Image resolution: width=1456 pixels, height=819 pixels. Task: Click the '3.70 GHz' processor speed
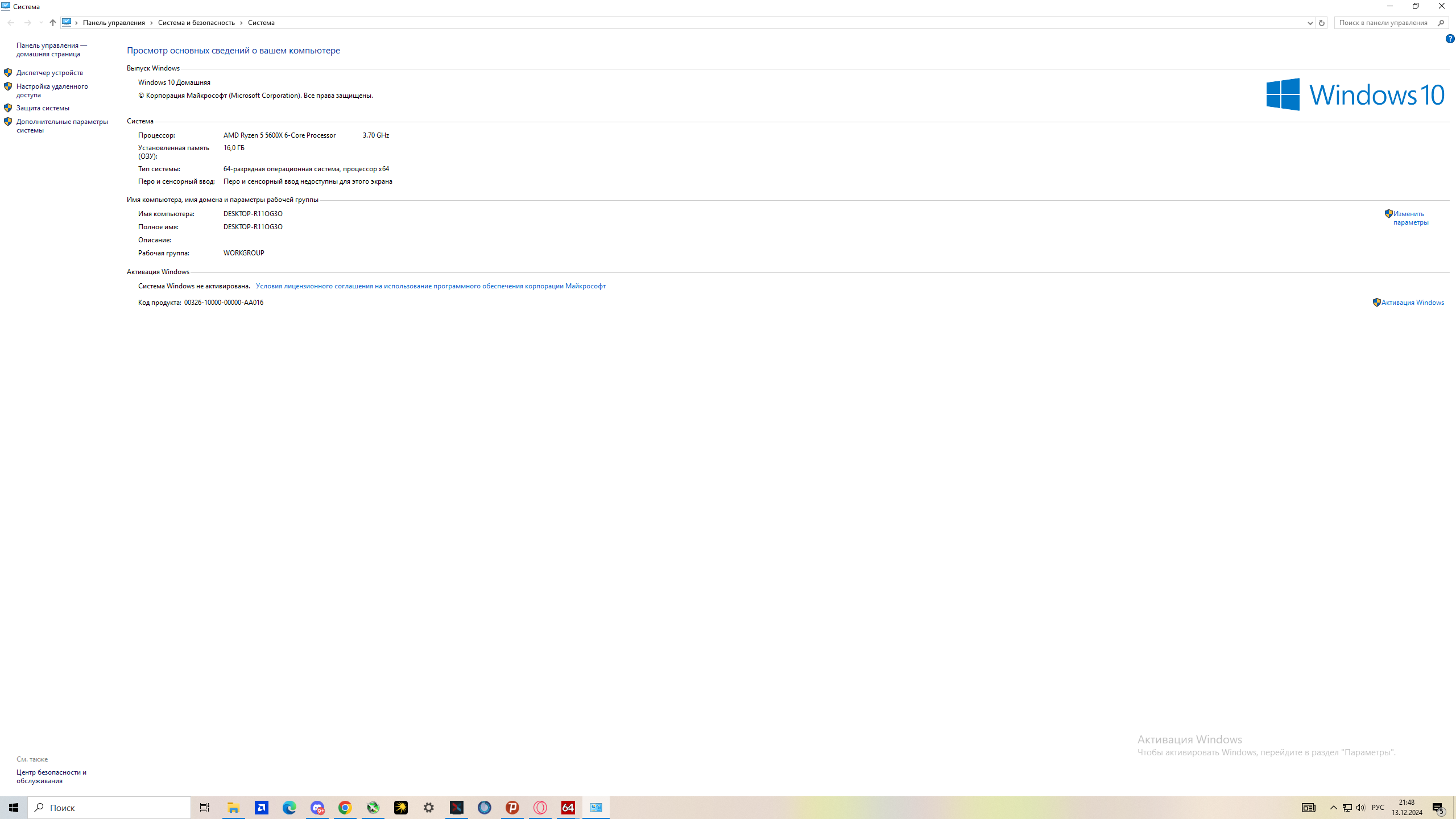pyautogui.click(x=376, y=135)
